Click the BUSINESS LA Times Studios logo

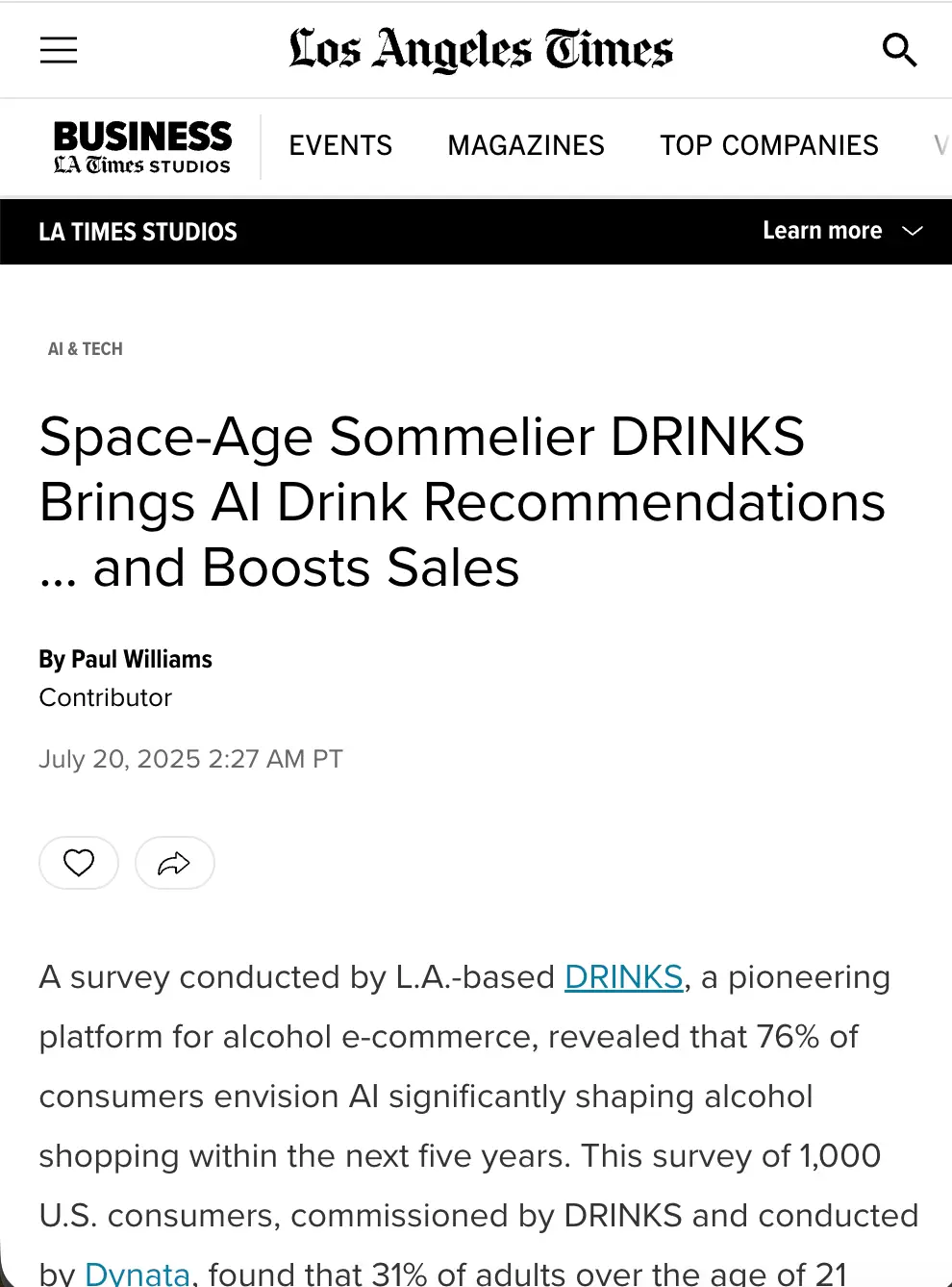(141, 146)
